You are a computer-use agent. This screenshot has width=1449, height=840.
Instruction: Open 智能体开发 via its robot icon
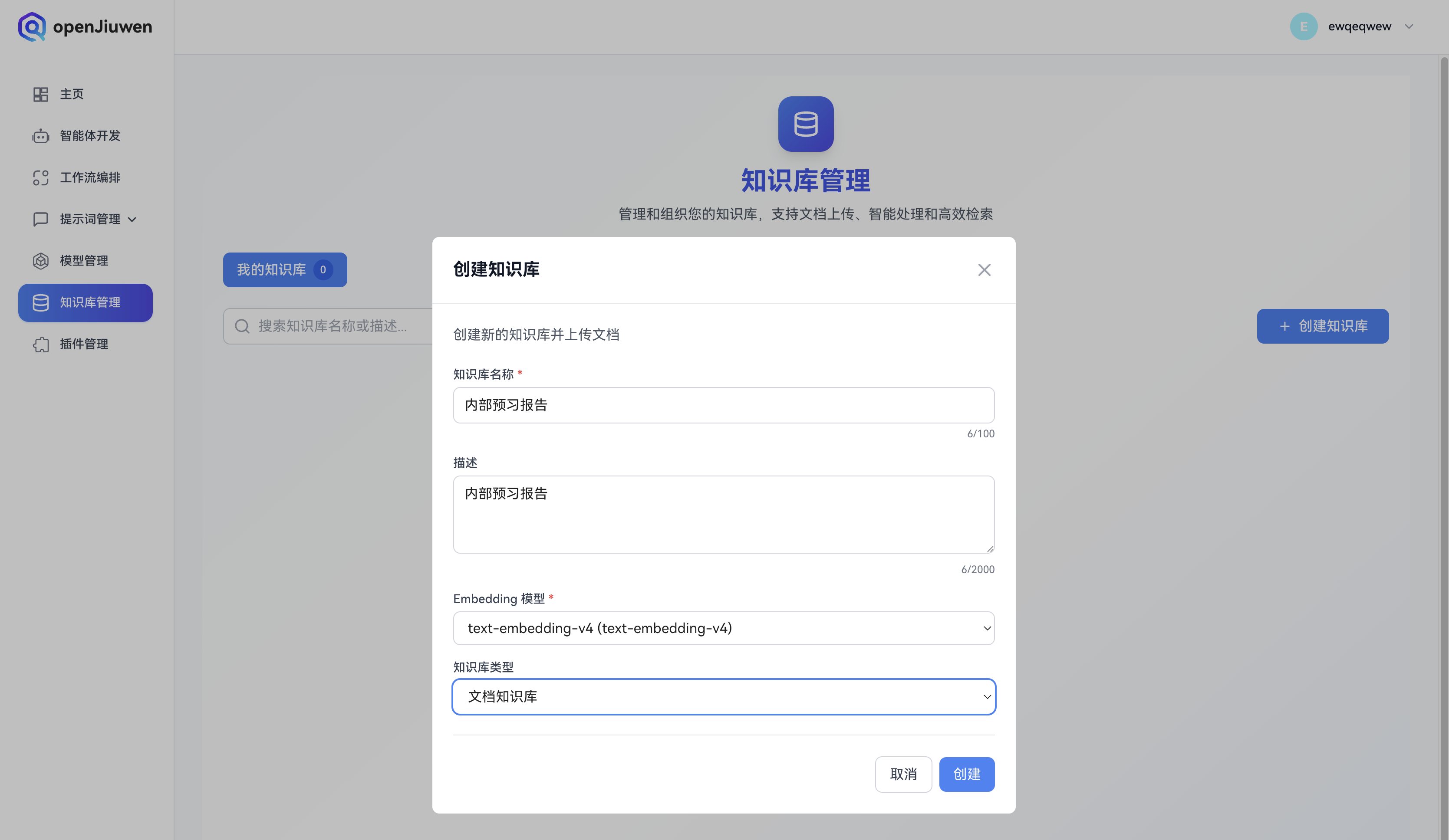coord(40,136)
